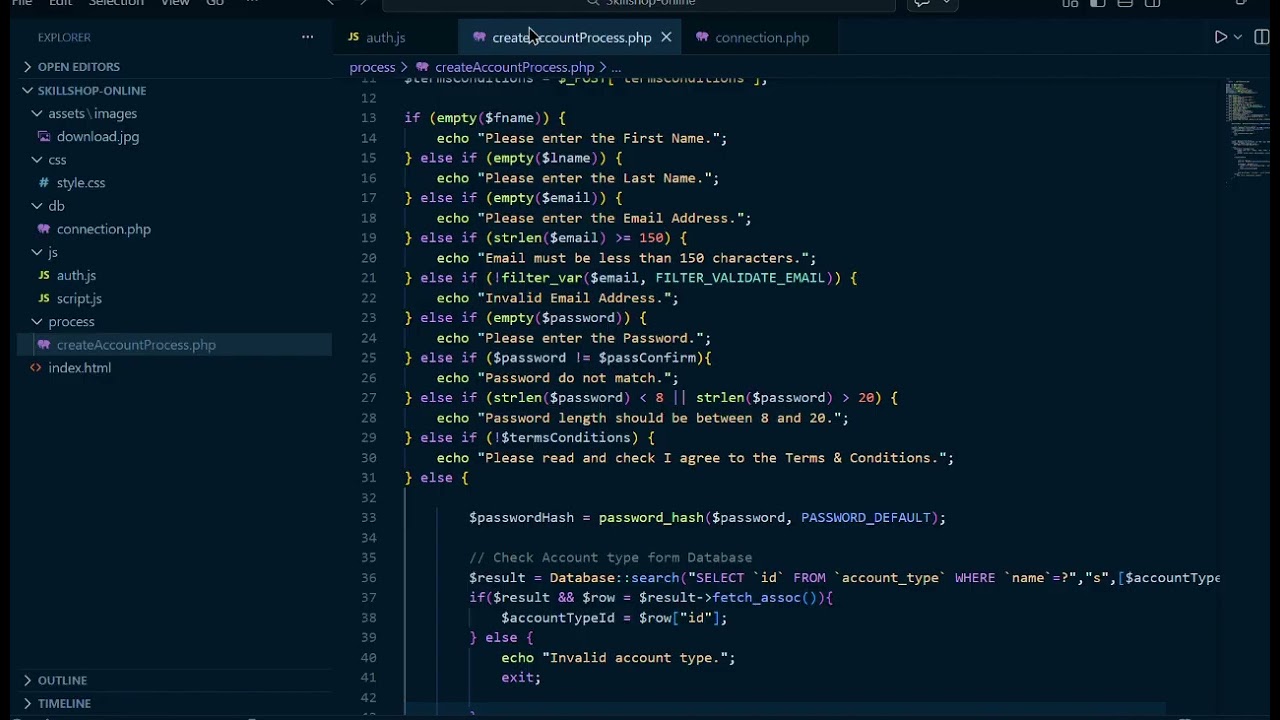1280x720 pixels.
Task: Click line number 36 in the gutter
Action: (368, 578)
